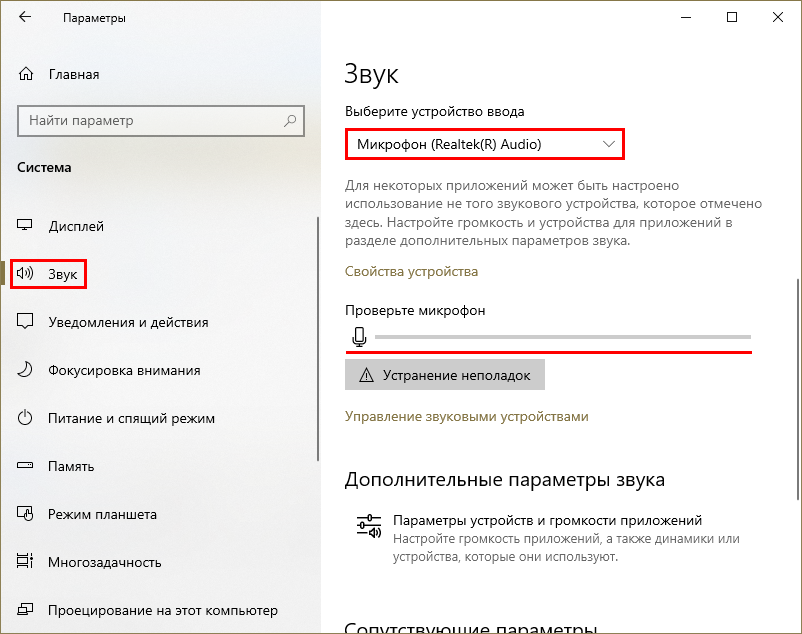802x634 pixels.
Task: Select Проецирование на этот компьютер
Action: [162, 610]
